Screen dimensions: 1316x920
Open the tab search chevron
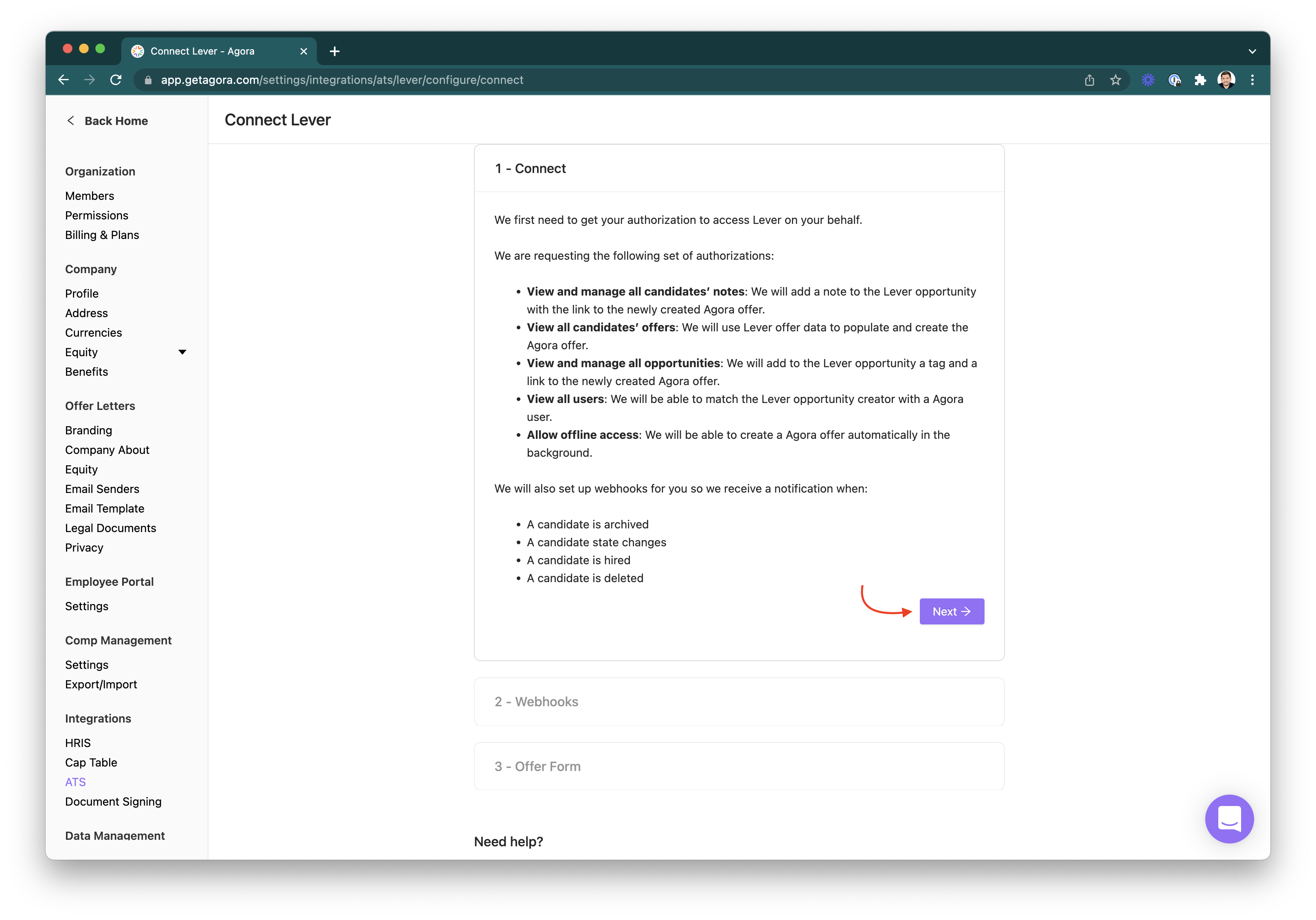click(x=1252, y=51)
